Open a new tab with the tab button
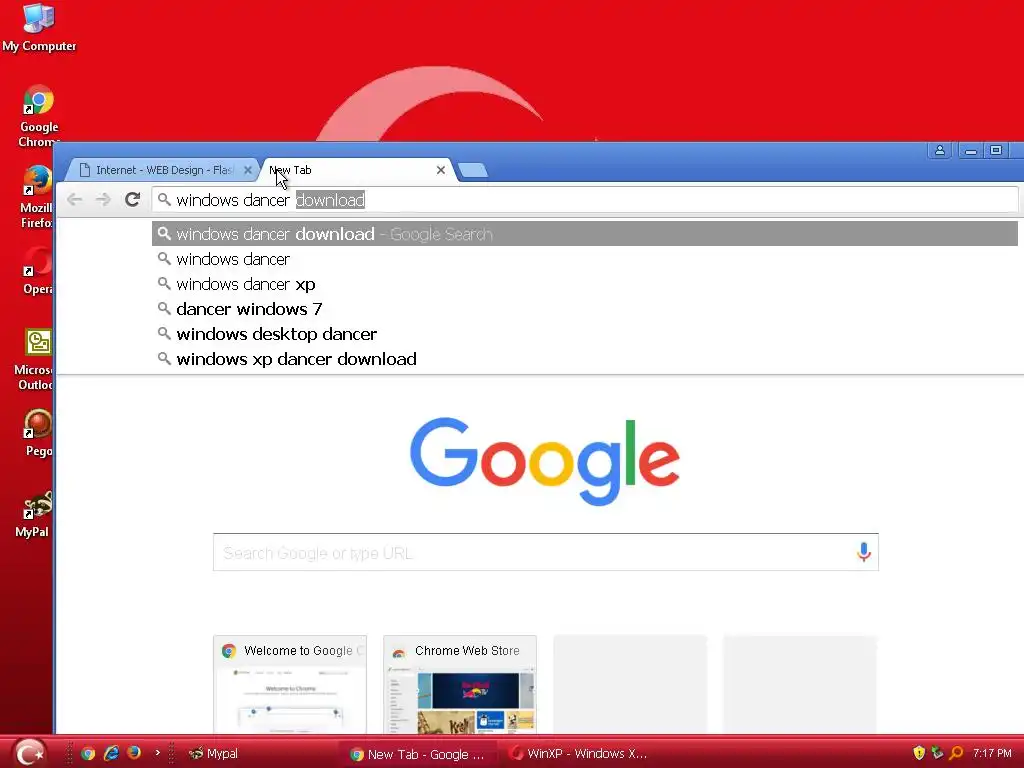This screenshot has width=1024, height=768. coord(473,170)
